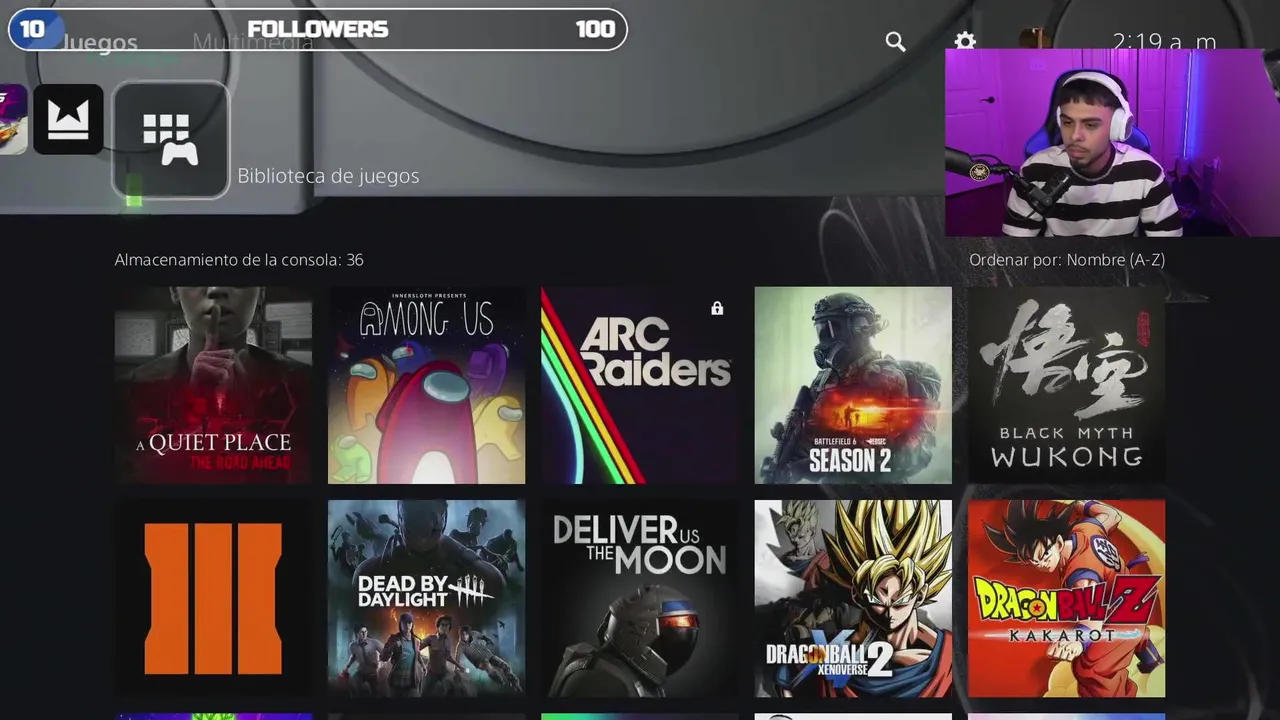Open A Quiet Place The Road Ahead
The width and height of the screenshot is (1280, 720).
point(213,385)
